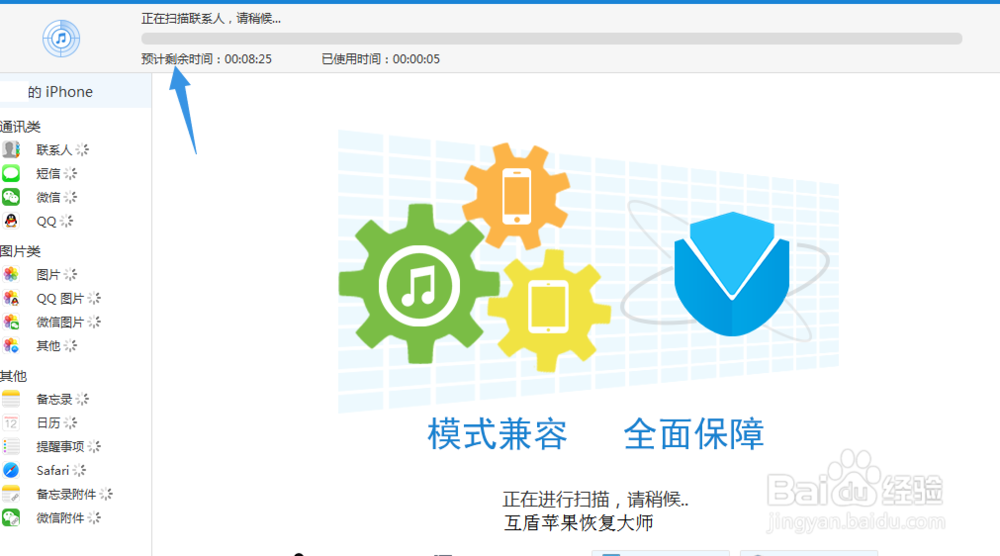Click the QQ 图片 icon
The height and width of the screenshot is (556, 1000).
[11, 298]
